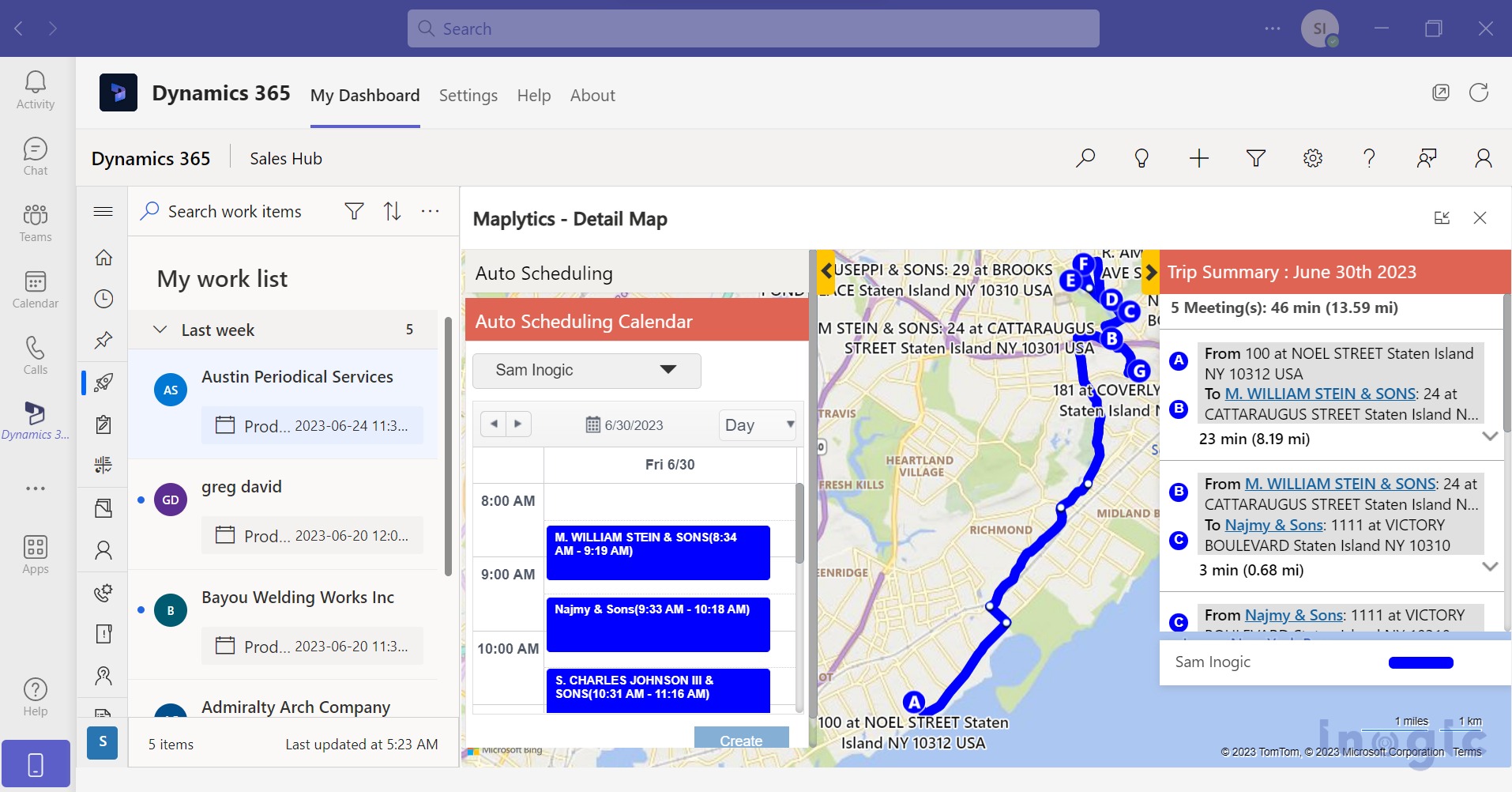Close the Maplytics Detail Map panel

click(x=1480, y=218)
